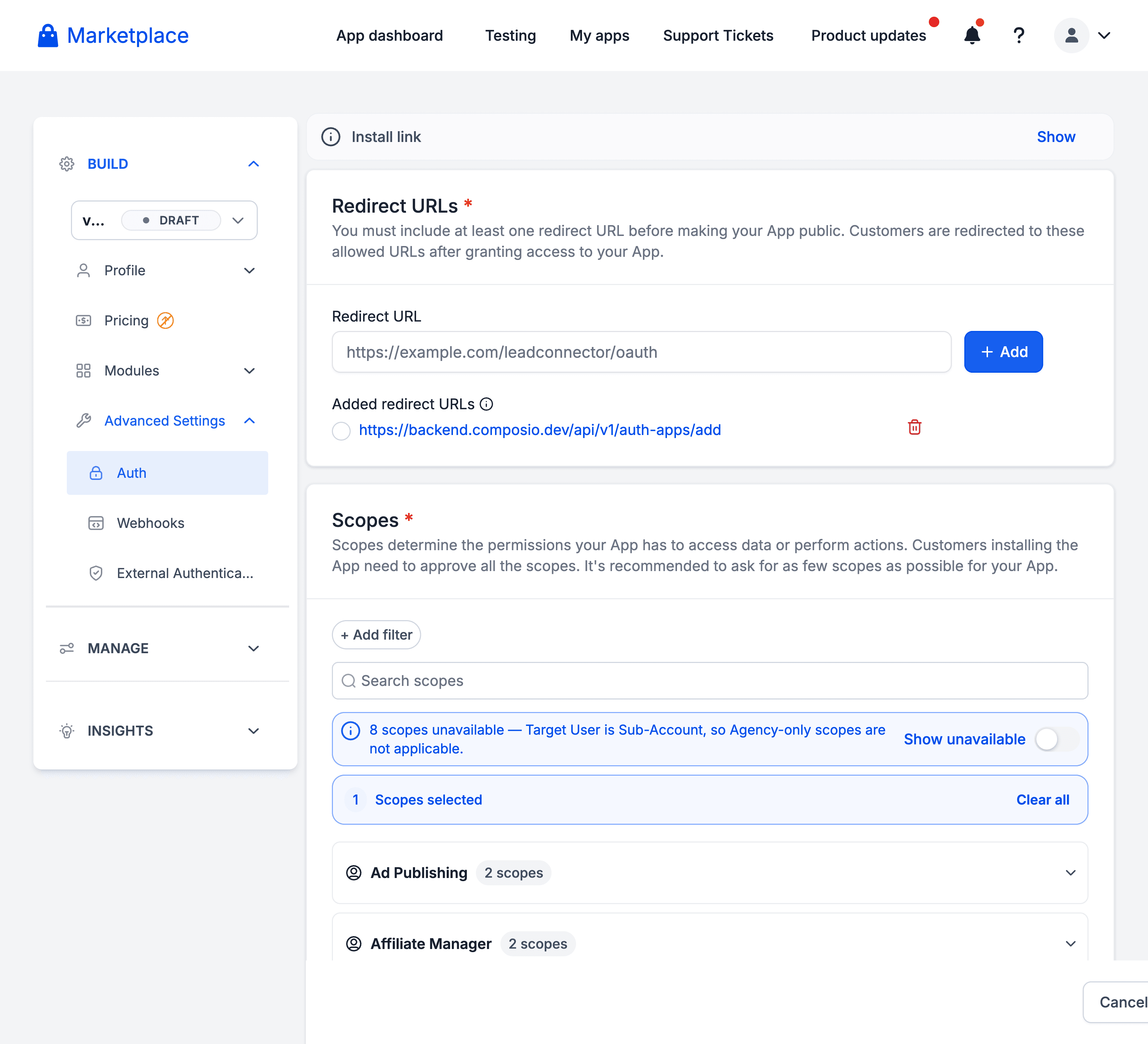Screen dimensions: 1148x1044
Task: Focus the Redirect URL input field
Action: (x=642, y=352)
